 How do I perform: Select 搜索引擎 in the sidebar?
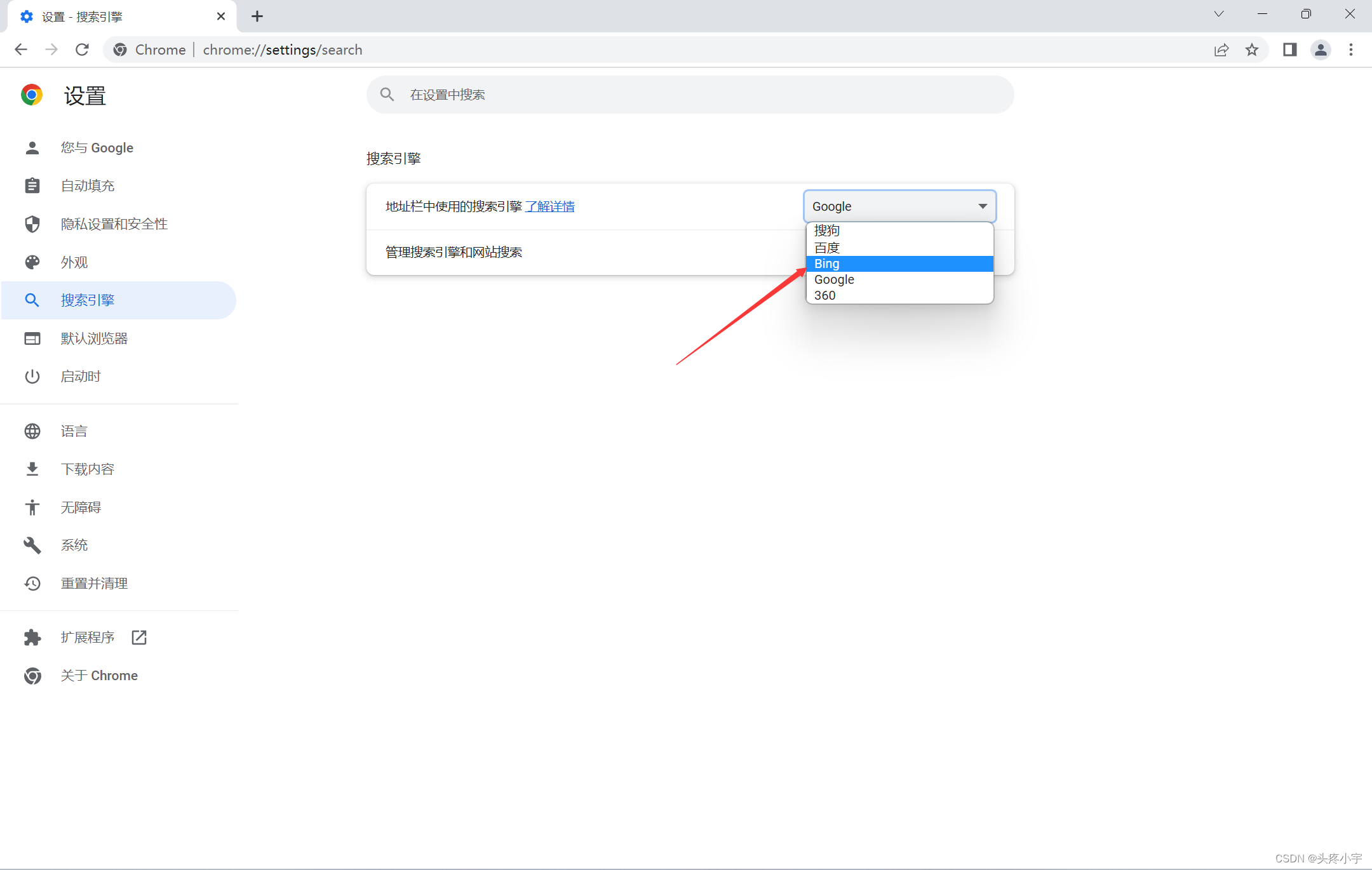coord(119,300)
